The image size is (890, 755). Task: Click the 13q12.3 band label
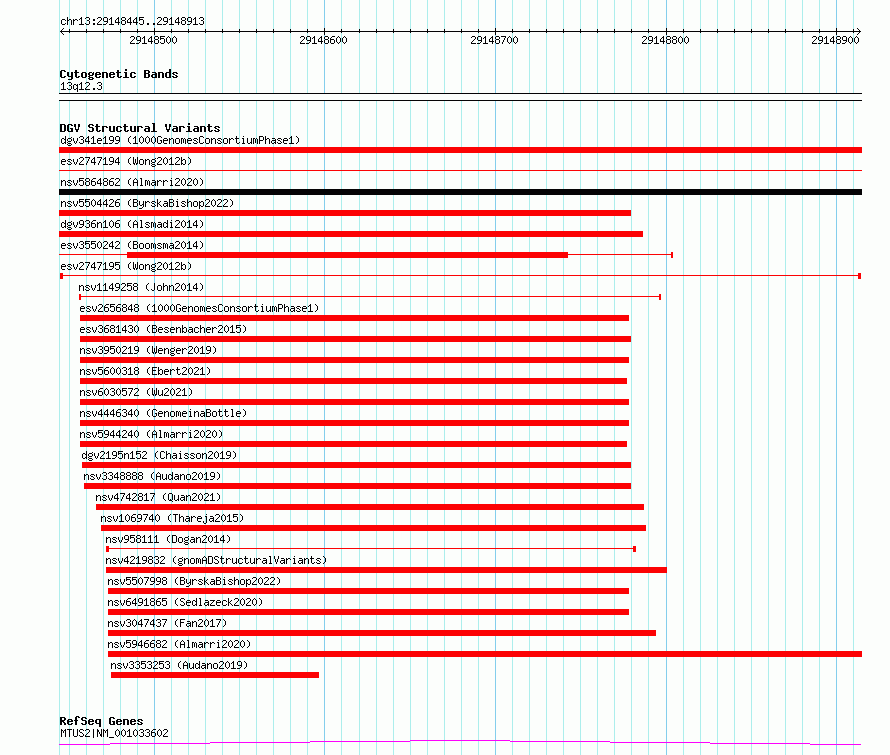click(x=81, y=86)
